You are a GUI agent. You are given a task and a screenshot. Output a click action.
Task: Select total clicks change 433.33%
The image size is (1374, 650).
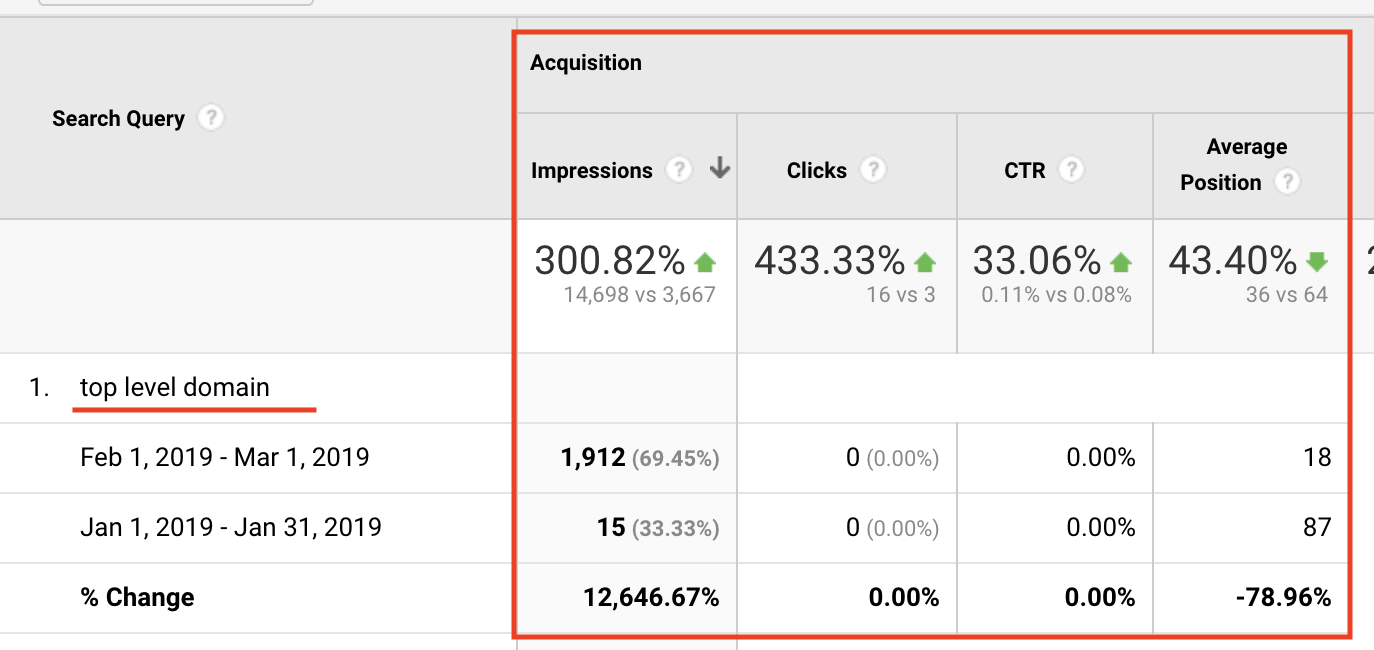pos(830,261)
